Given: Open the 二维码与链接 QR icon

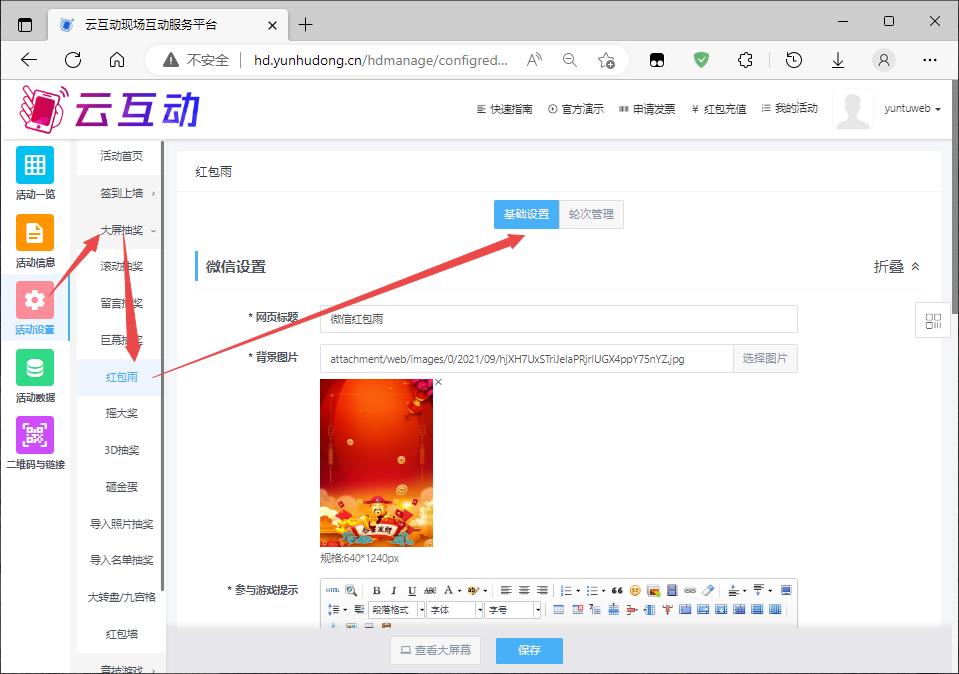Looking at the screenshot, I should (x=35, y=435).
